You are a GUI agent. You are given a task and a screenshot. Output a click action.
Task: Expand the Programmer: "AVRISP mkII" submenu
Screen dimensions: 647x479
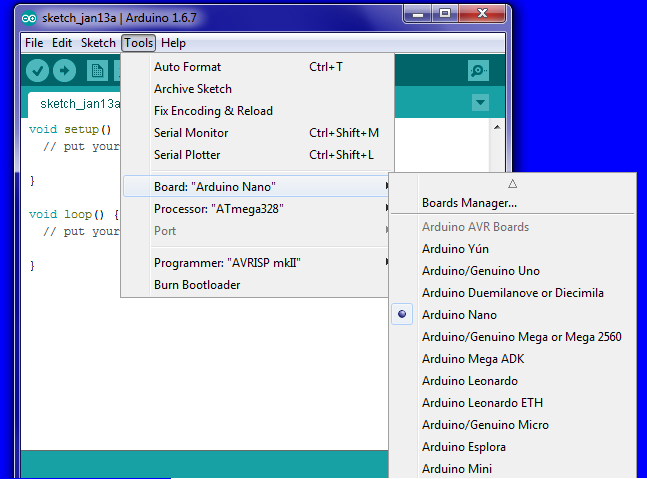tap(256, 263)
